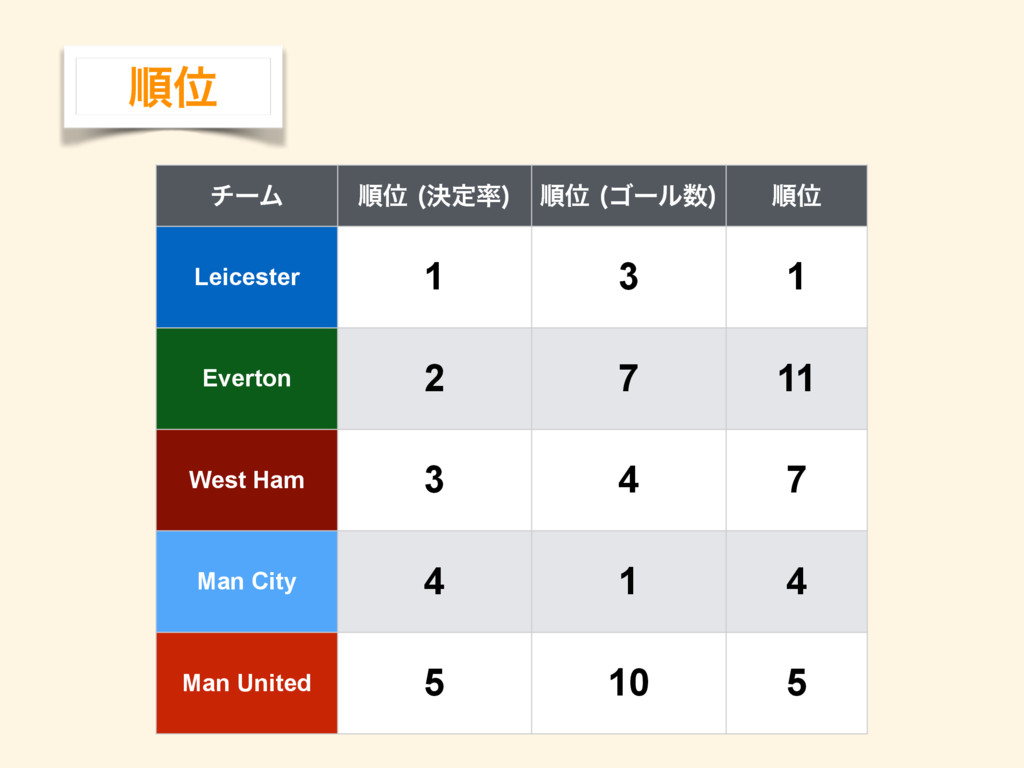Click Man United's goal-count rank cell showing 10
This screenshot has height=768, width=1024.
click(628, 682)
